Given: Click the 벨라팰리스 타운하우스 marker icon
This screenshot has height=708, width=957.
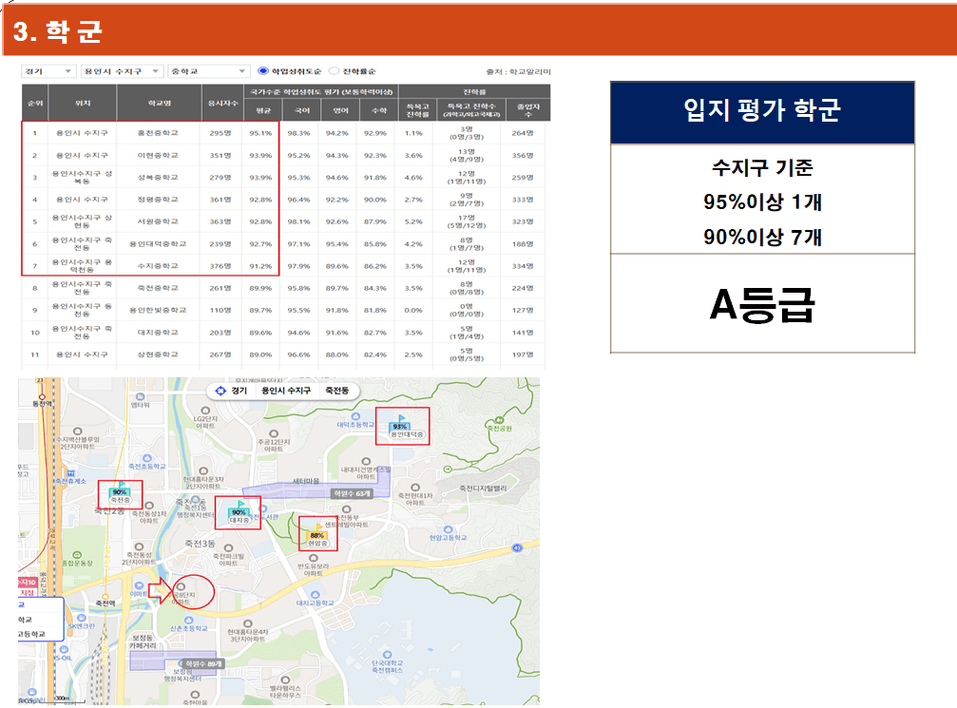Looking at the screenshot, I should [x=286, y=679].
